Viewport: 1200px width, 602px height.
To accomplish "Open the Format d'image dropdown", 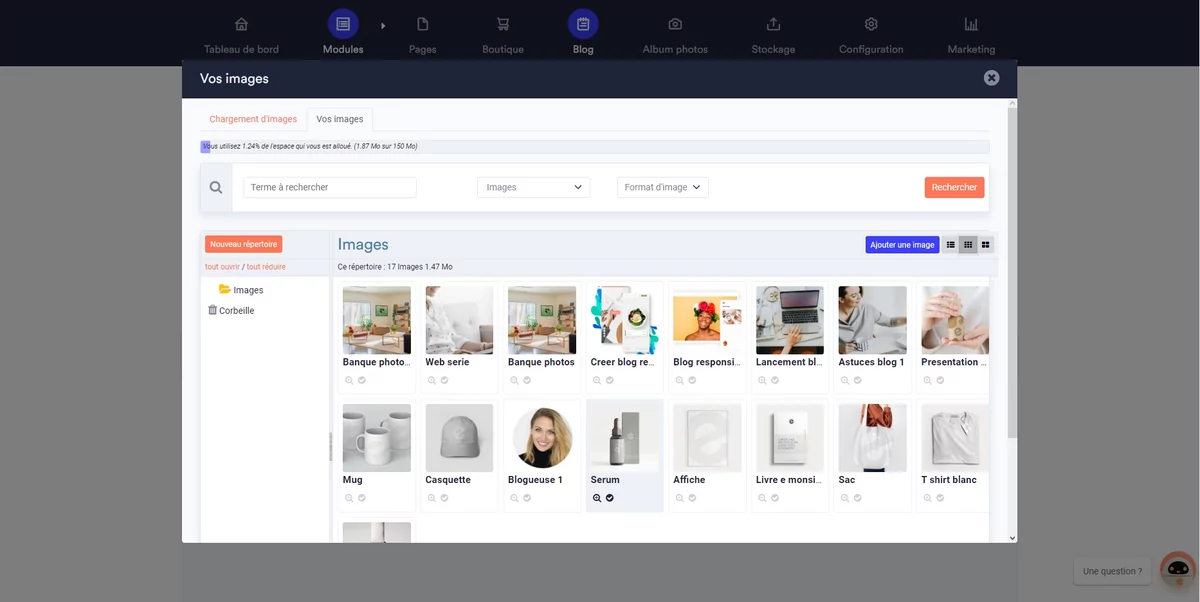I will click(x=662, y=187).
